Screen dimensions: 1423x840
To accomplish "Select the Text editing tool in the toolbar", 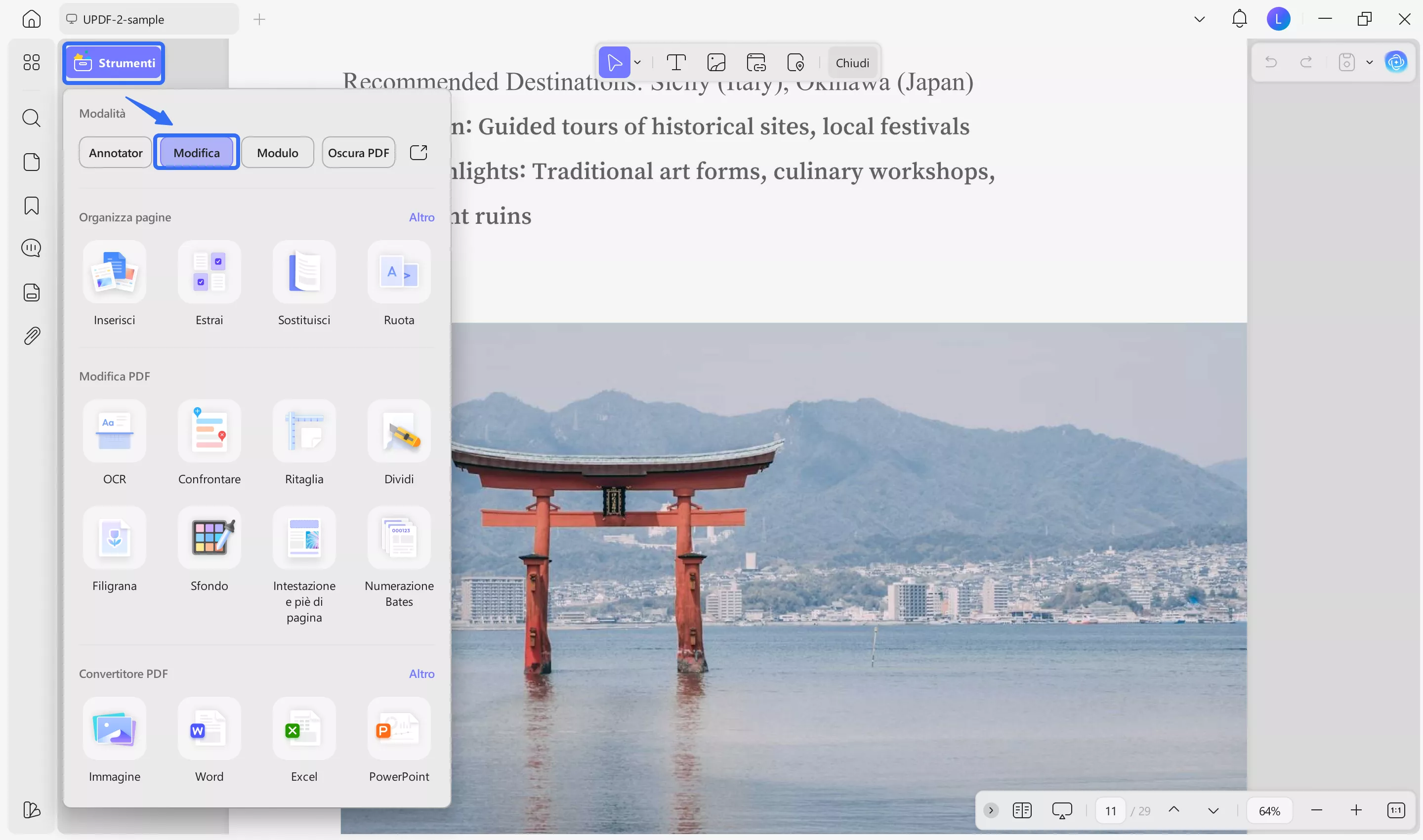I will point(676,62).
